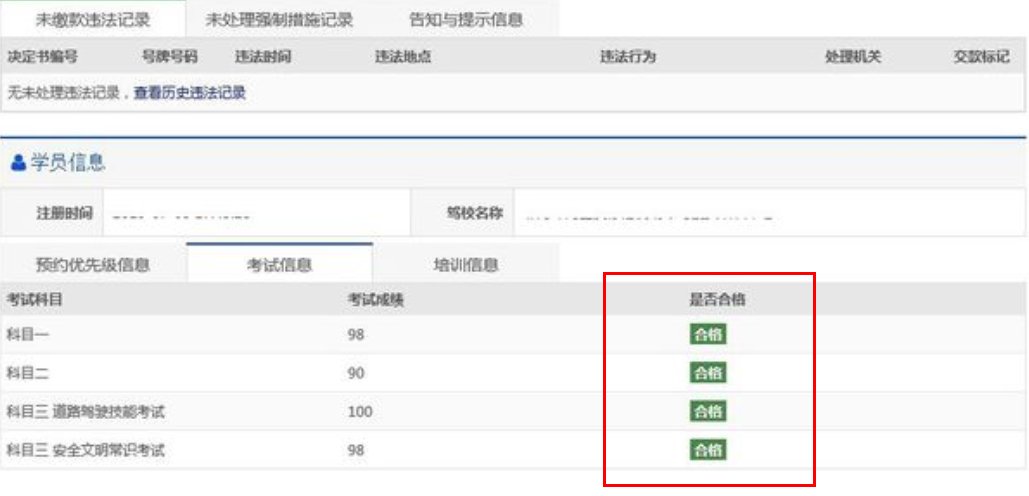Click 道路驾驶技能考试 score 100
Image resolution: width=1029 pixels, height=496 pixels.
click(360, 412)
